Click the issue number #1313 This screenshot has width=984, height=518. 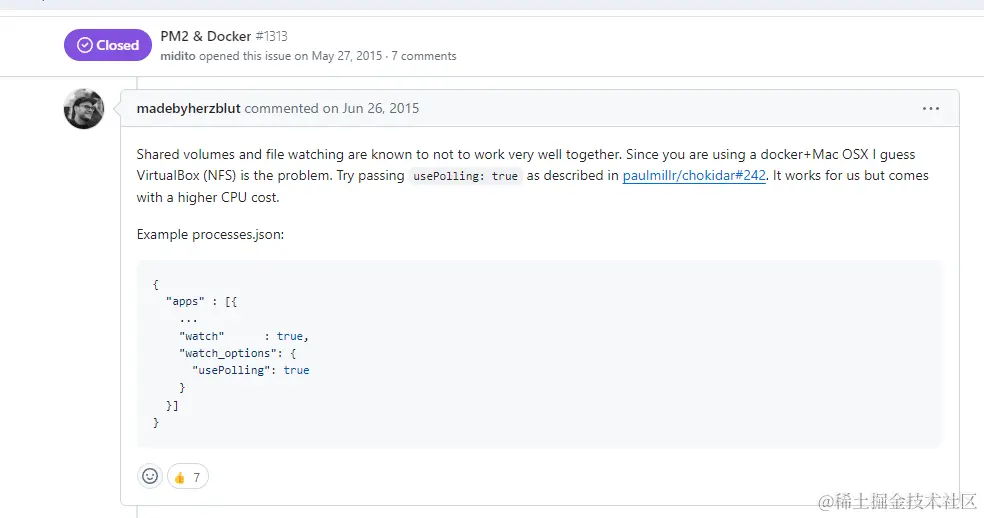271,36
